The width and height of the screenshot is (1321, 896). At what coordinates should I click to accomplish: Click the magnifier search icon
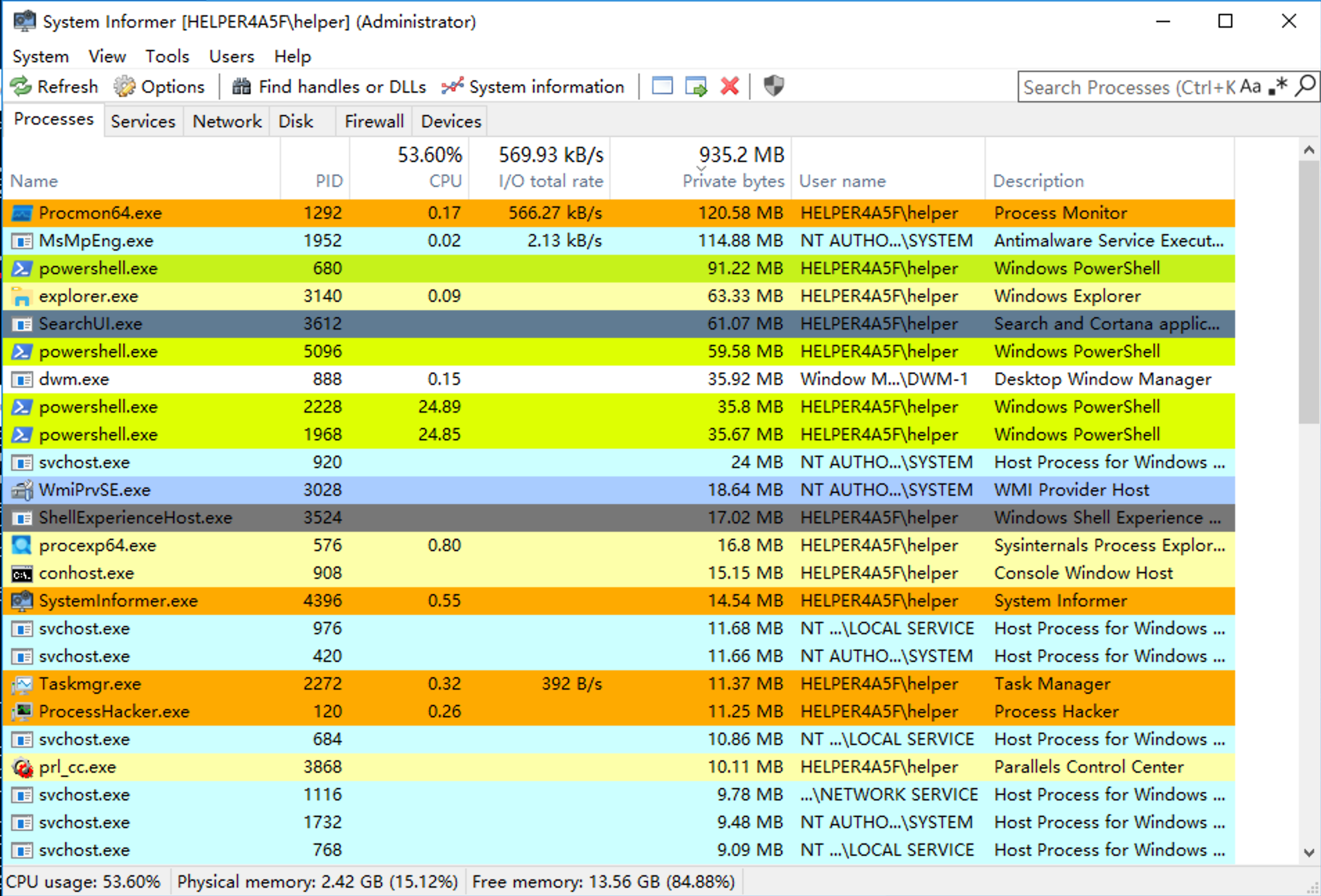click(x=1305, y=87)
